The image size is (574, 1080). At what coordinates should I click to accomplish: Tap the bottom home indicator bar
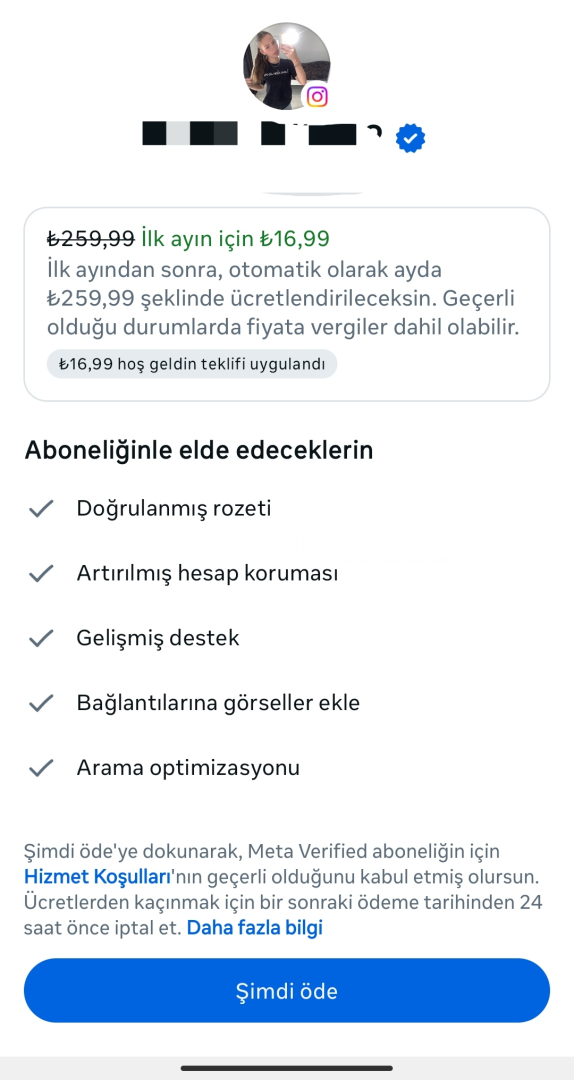(287, 1068)
